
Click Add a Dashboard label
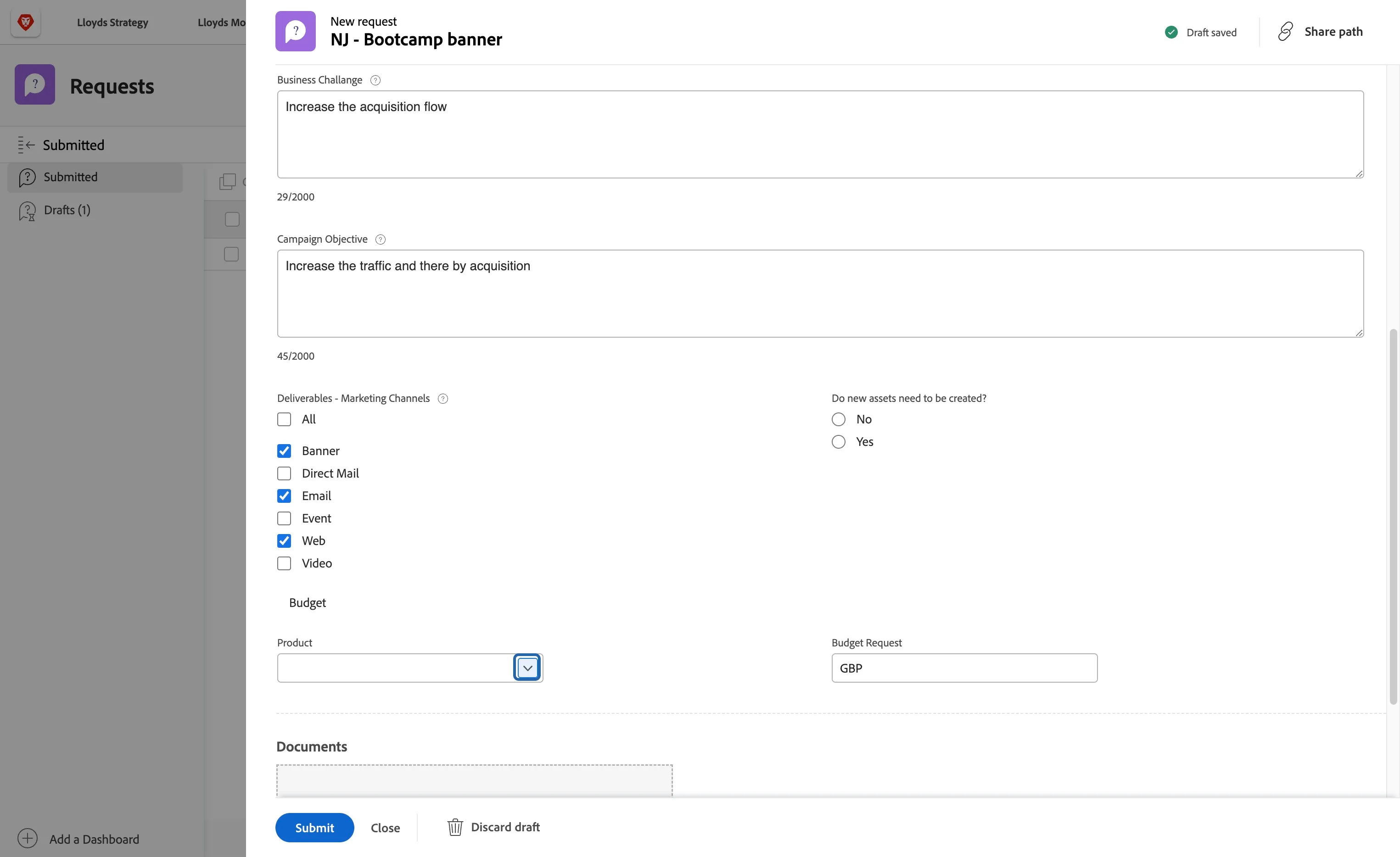tap(94, 840)
